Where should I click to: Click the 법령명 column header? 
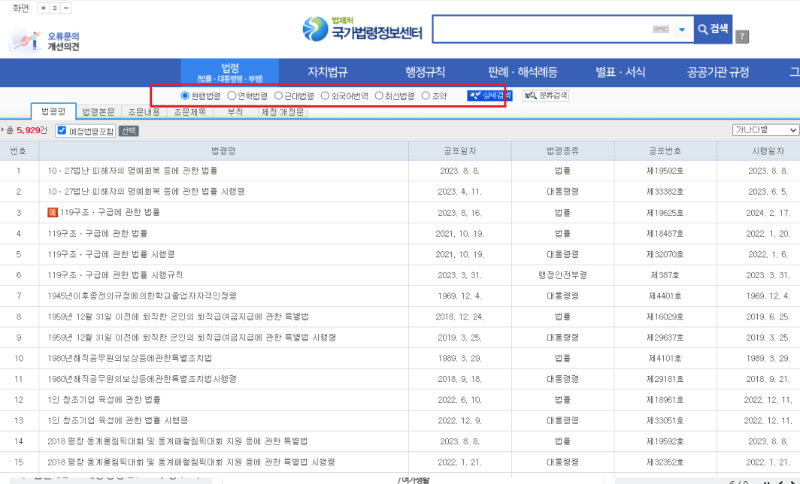pyautogui.click(x=223, y=151)
